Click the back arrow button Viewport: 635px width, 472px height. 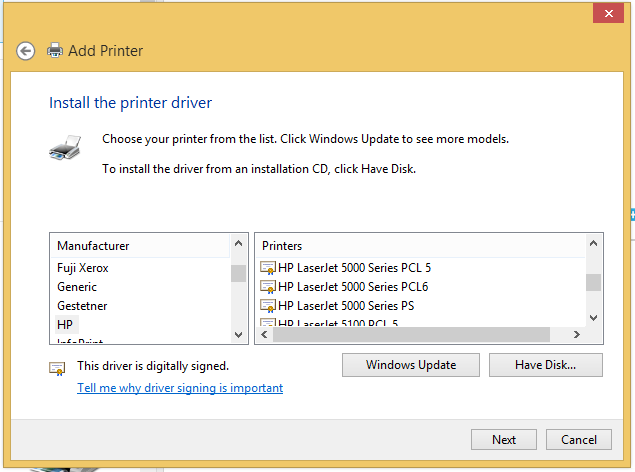26,51
